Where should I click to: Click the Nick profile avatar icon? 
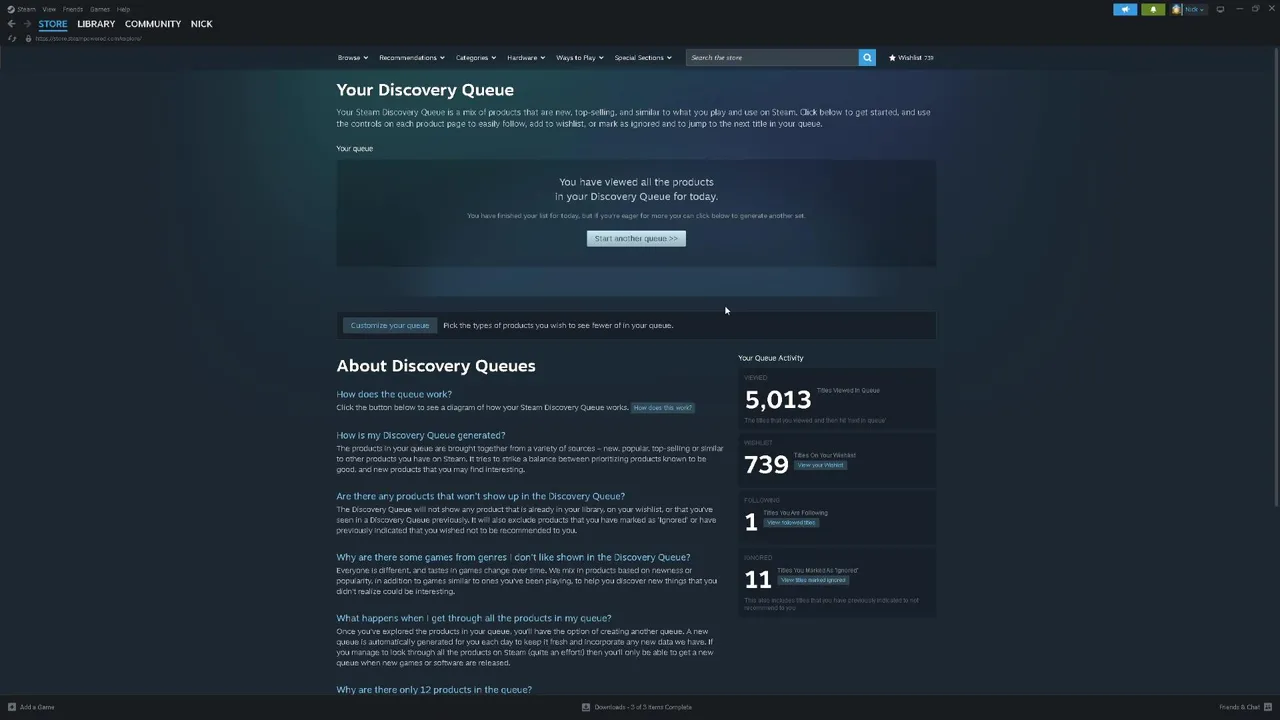1177,9
